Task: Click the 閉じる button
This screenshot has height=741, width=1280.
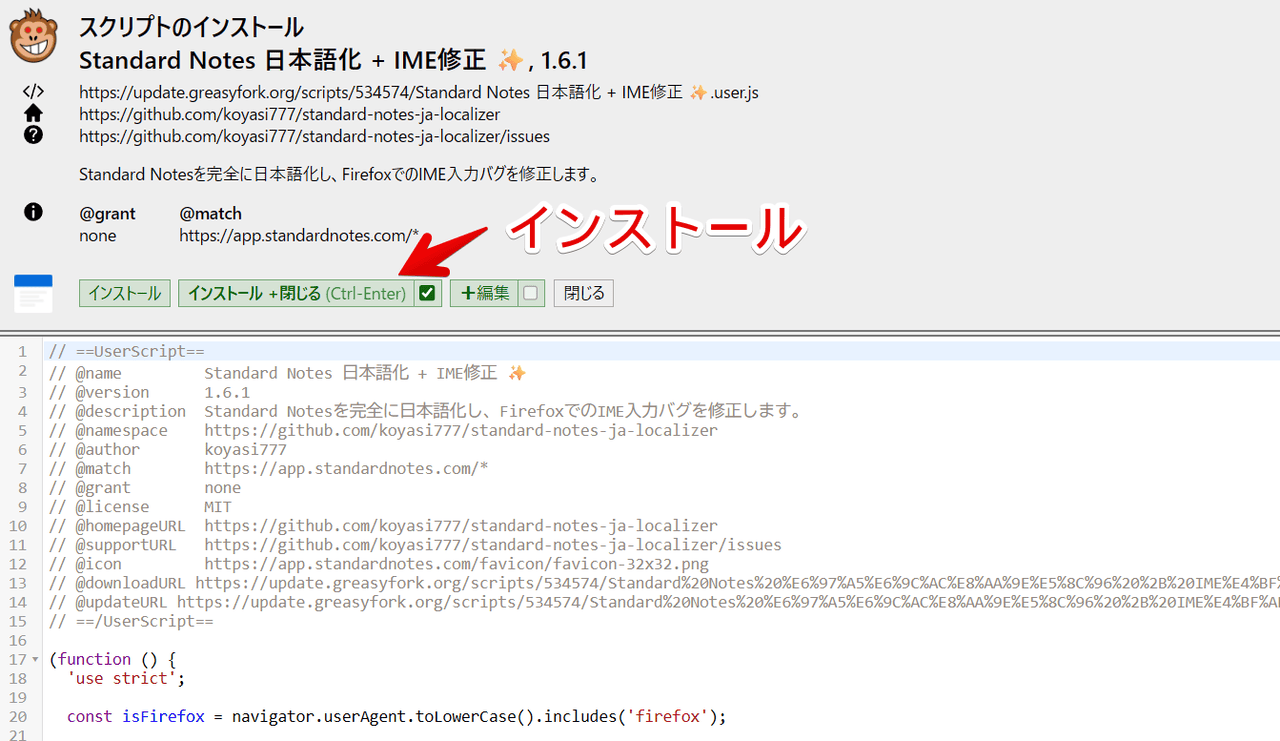Action: pyautogui.click(x=584, y=293)
